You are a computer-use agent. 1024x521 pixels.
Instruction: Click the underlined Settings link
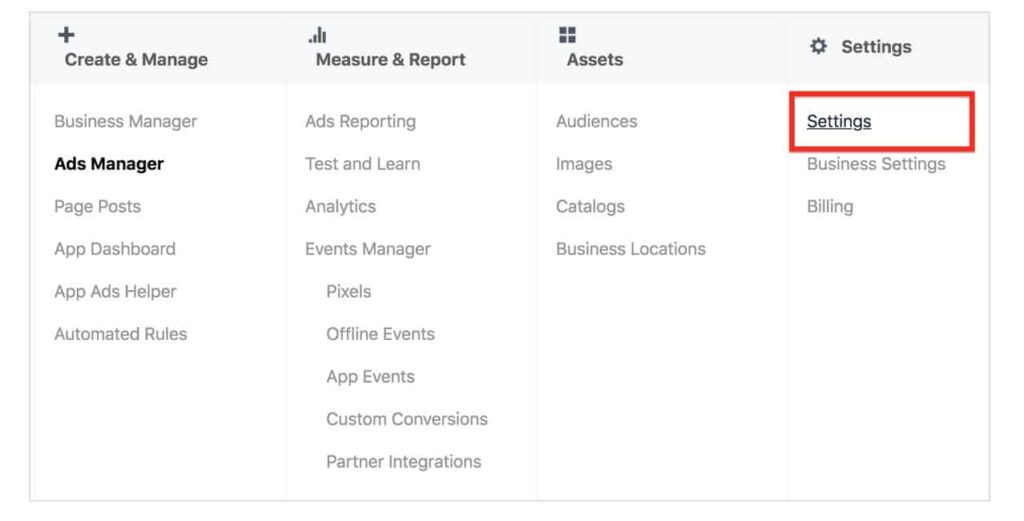pos(839,121)
